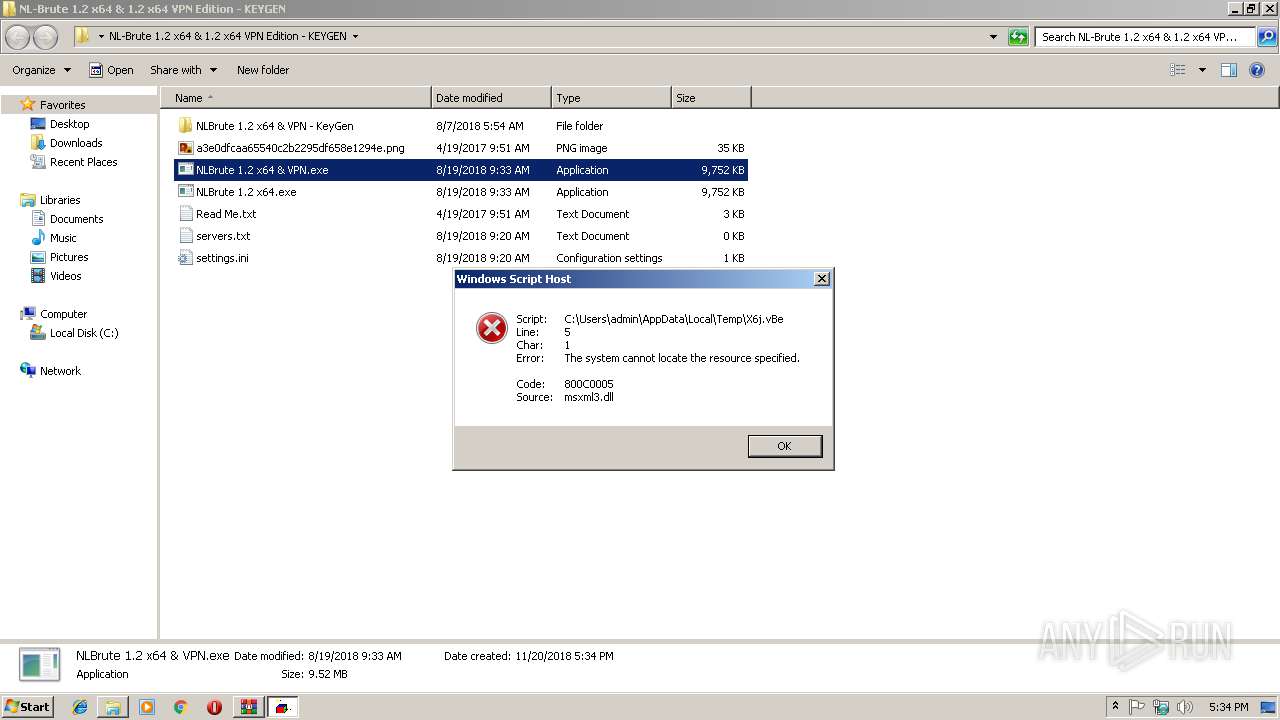The image size is (1280, 720).
Task: Click the search magnifier icon
Action: [1267, 37]
